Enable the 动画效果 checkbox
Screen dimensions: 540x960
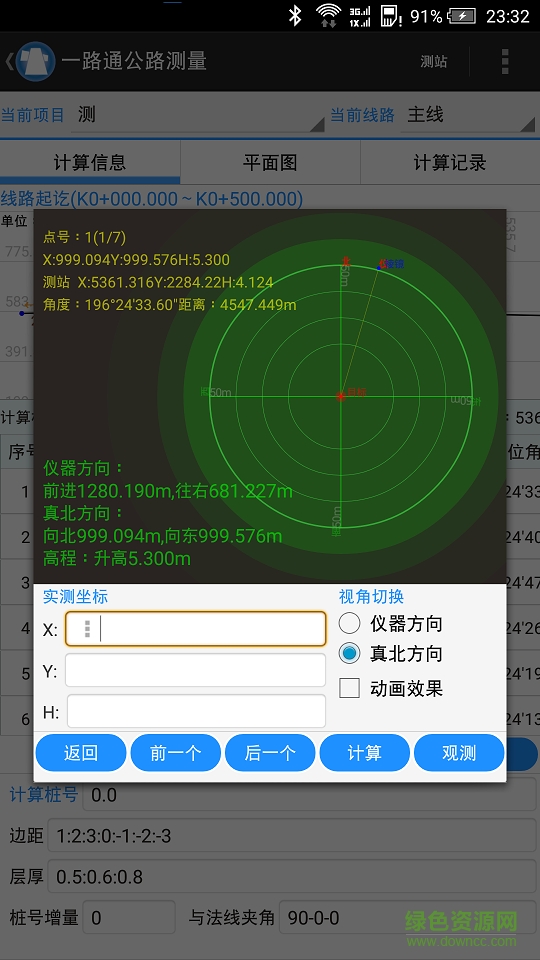(x=350, y=688)
